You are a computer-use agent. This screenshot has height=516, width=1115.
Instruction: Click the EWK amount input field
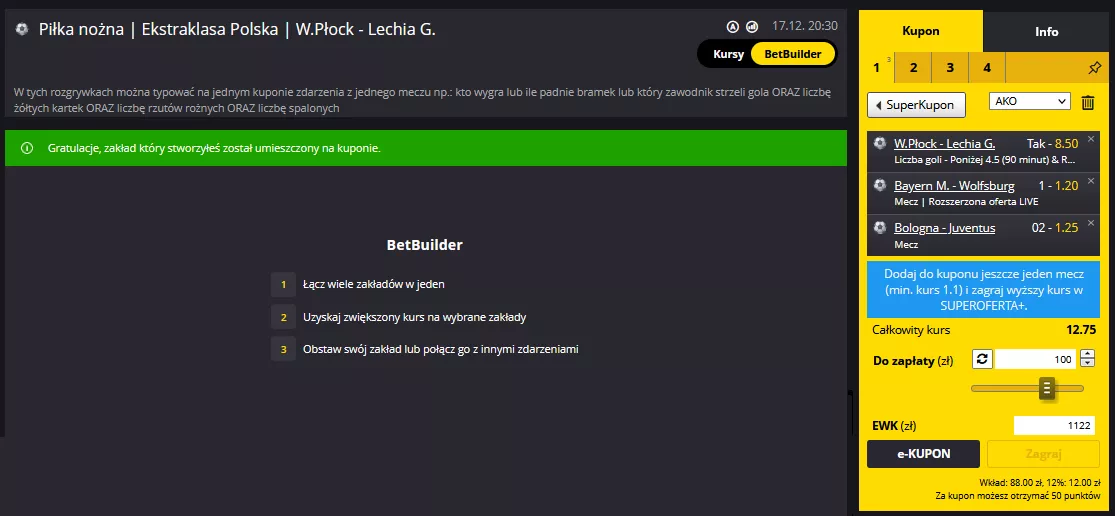coord(1055,426)
